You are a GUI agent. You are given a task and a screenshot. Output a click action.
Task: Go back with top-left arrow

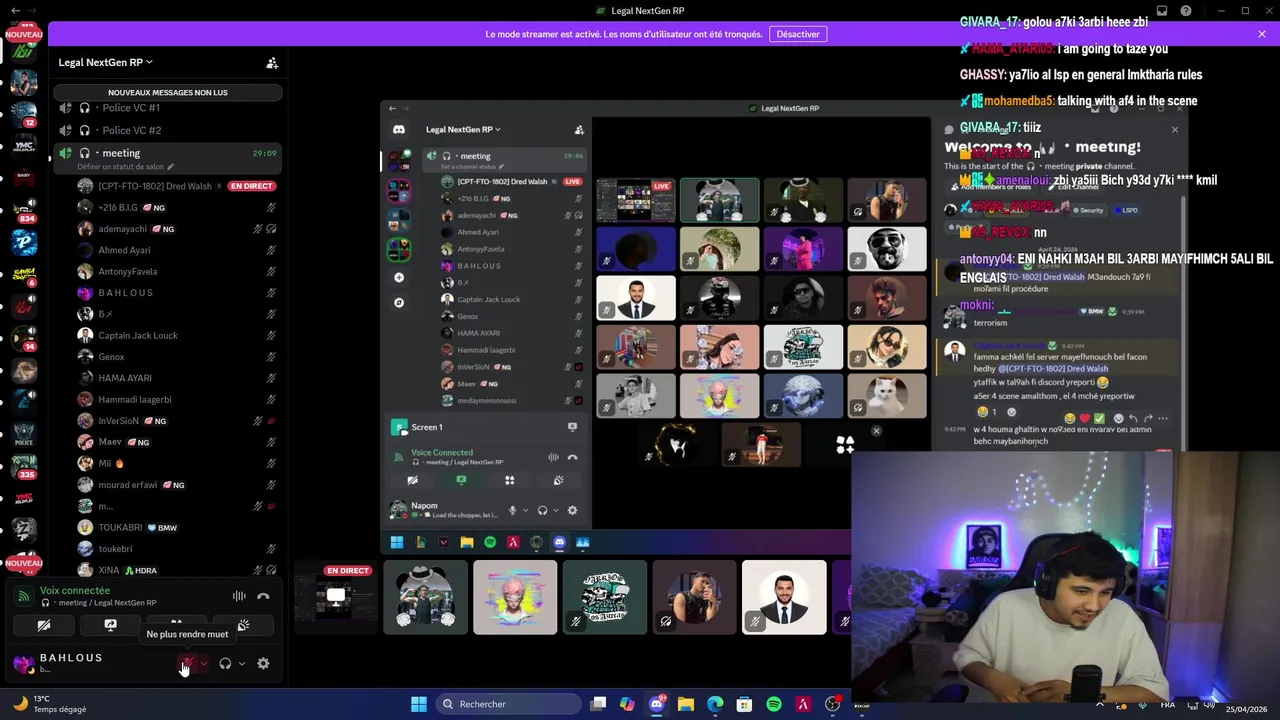[x=15, y=10]
